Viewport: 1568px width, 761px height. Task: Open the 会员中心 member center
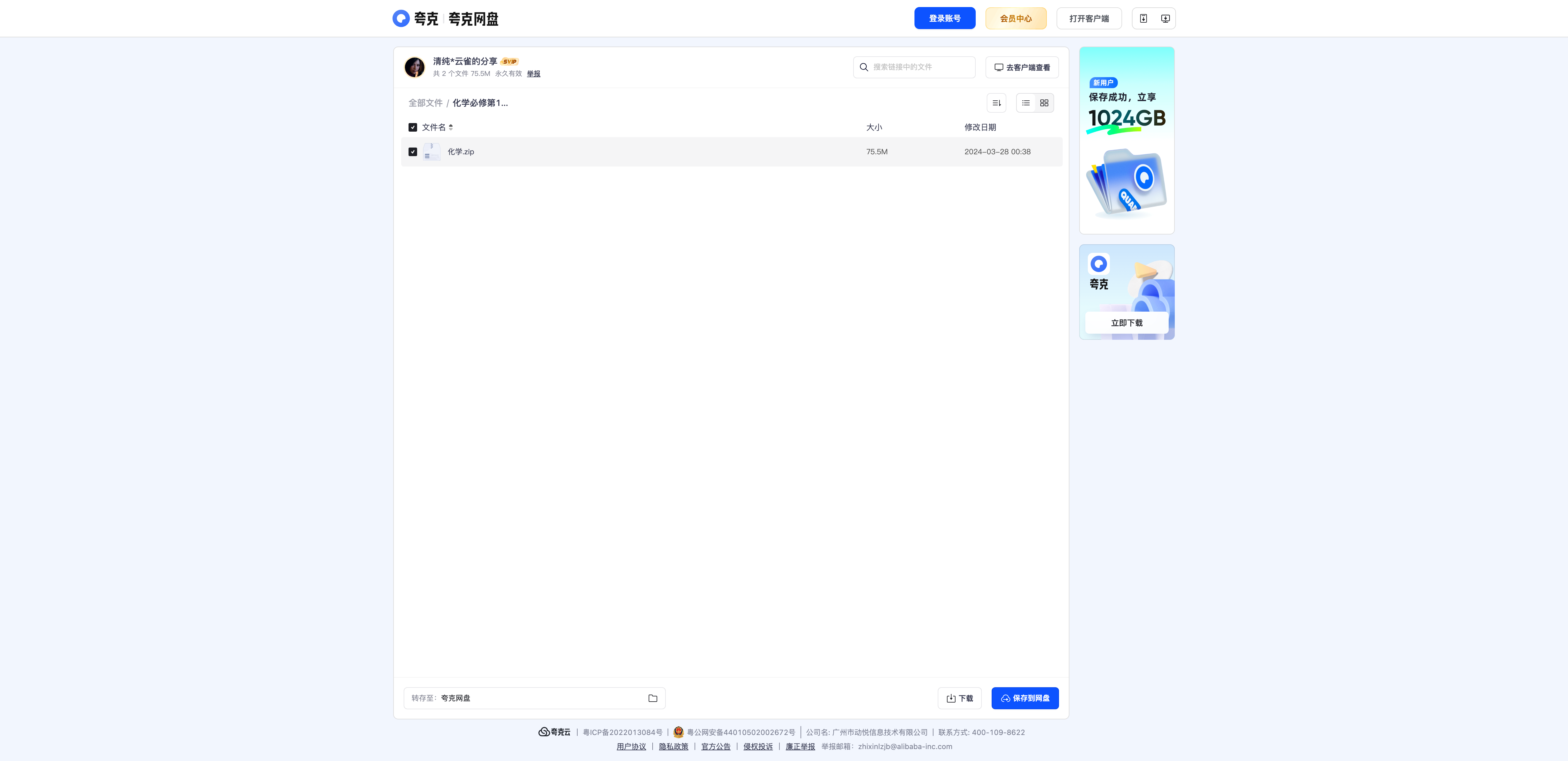click(x=1016, y=18)
